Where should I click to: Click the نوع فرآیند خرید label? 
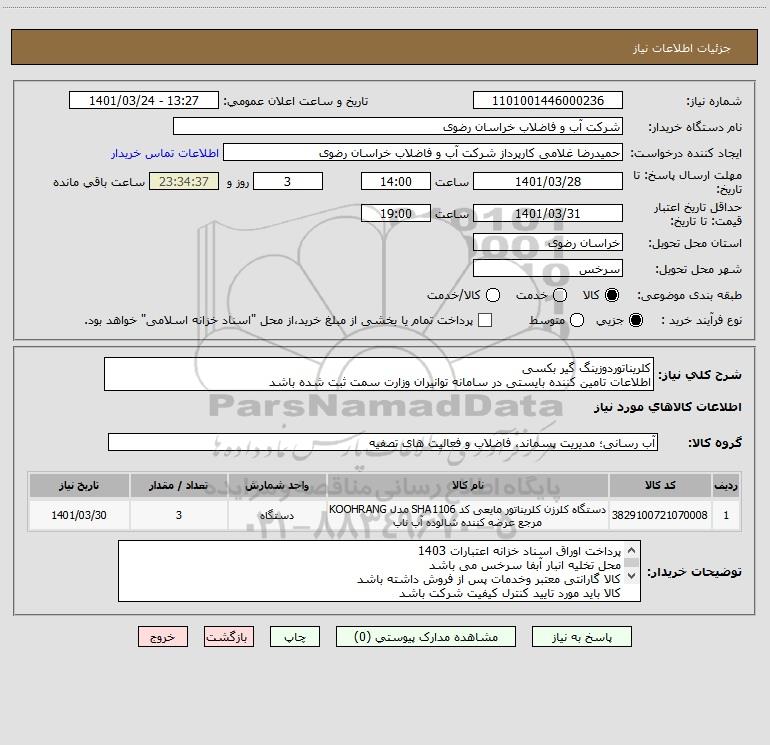point(701,320)
